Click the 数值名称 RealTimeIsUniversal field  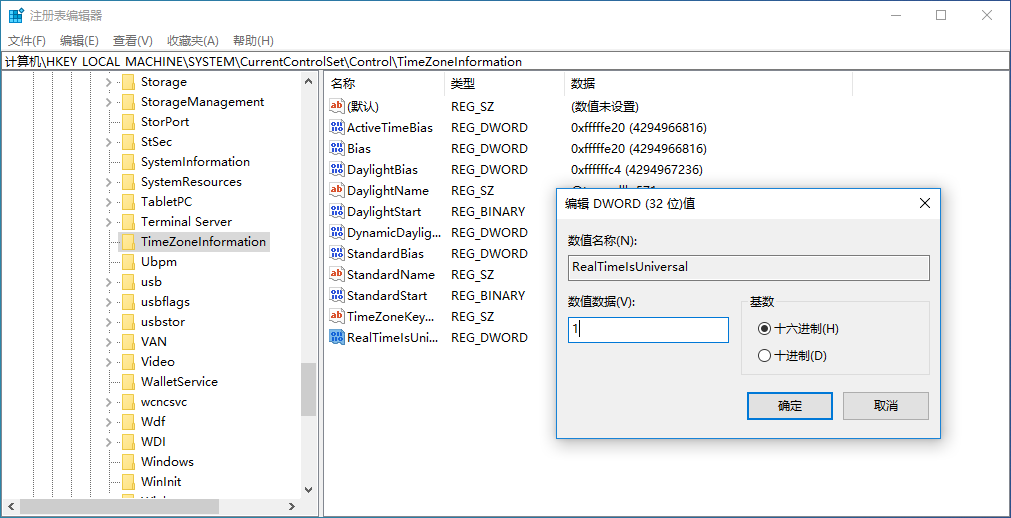point(749,268)
